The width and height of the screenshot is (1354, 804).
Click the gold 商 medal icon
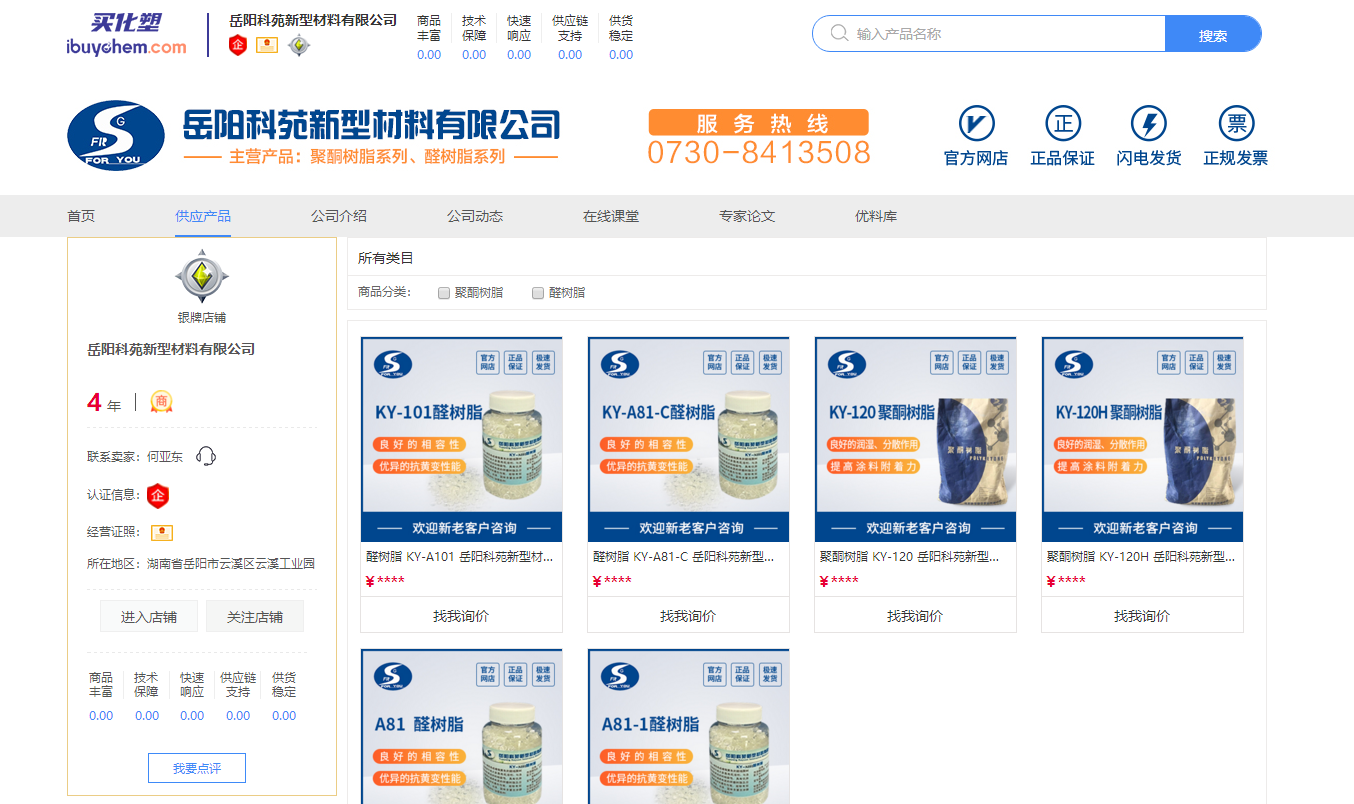[x=161, y=402]
